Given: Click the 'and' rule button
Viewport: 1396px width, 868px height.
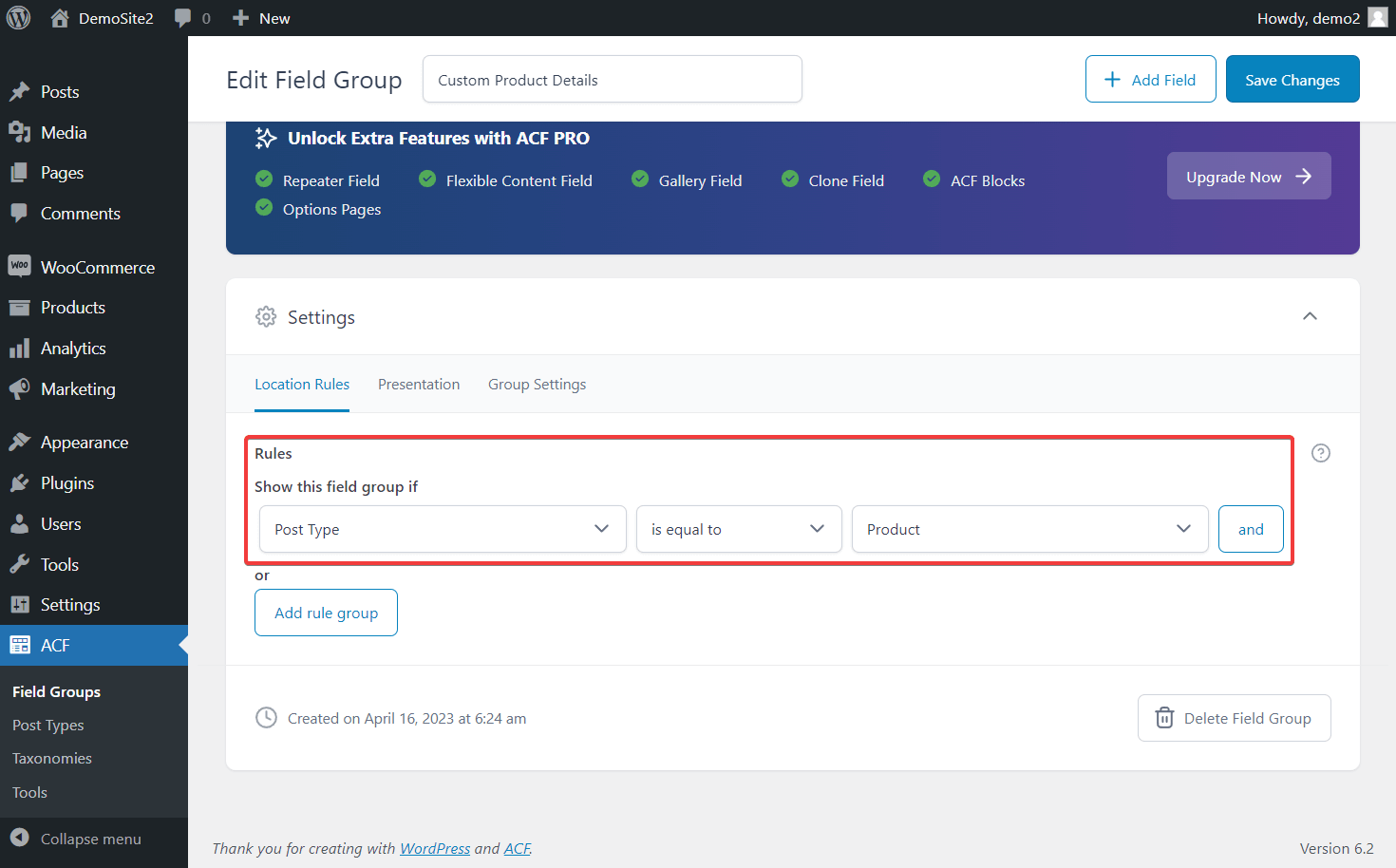Looking at the screenshot, I should click(1251, 529).
